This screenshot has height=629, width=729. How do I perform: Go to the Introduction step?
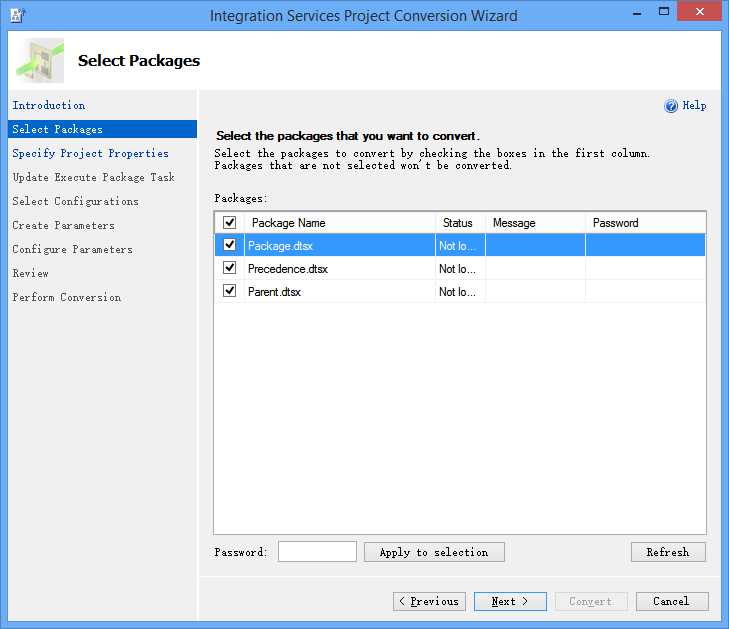[49, 105]
